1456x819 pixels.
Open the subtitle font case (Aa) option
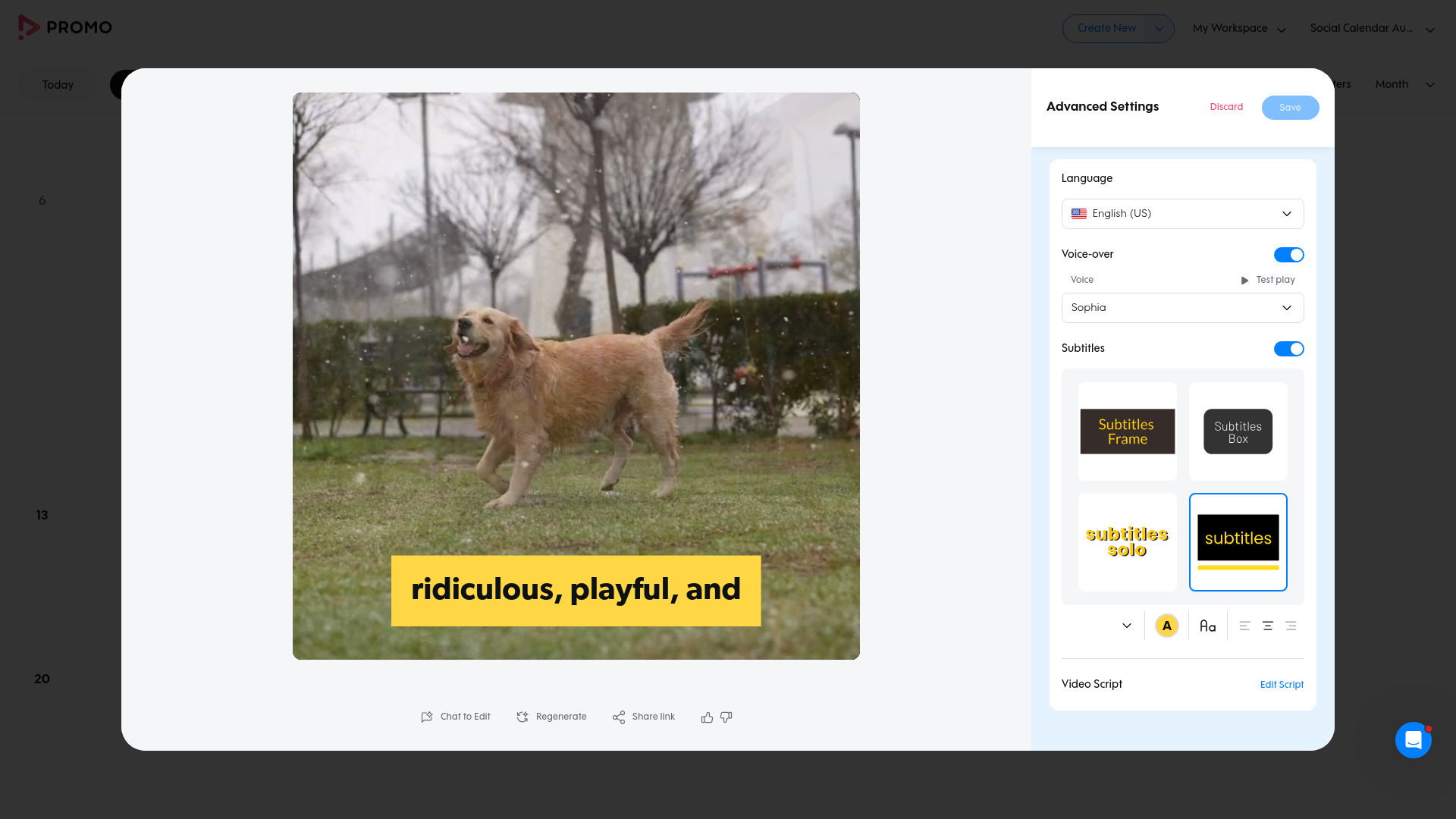pyautogui.click(x=1207, y=626)
